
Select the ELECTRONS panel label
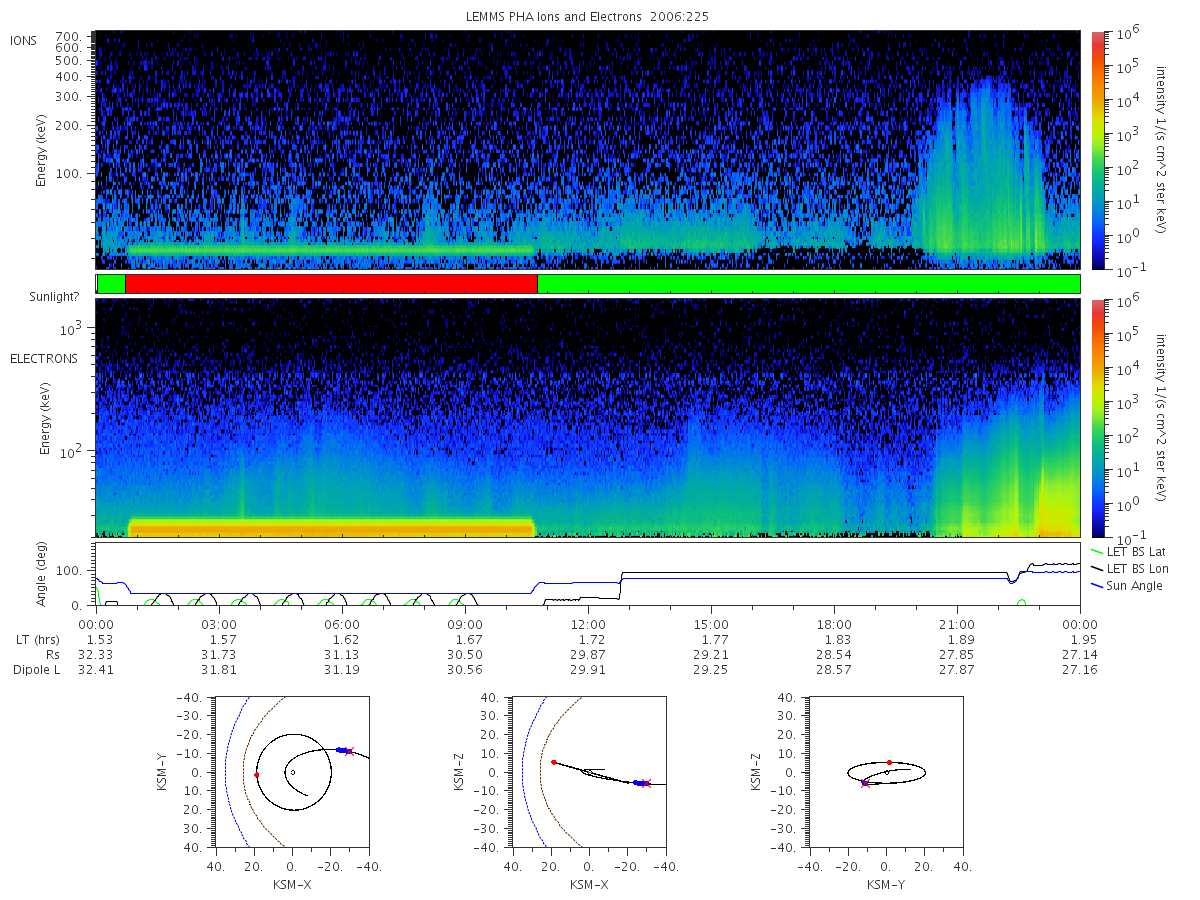43,358
